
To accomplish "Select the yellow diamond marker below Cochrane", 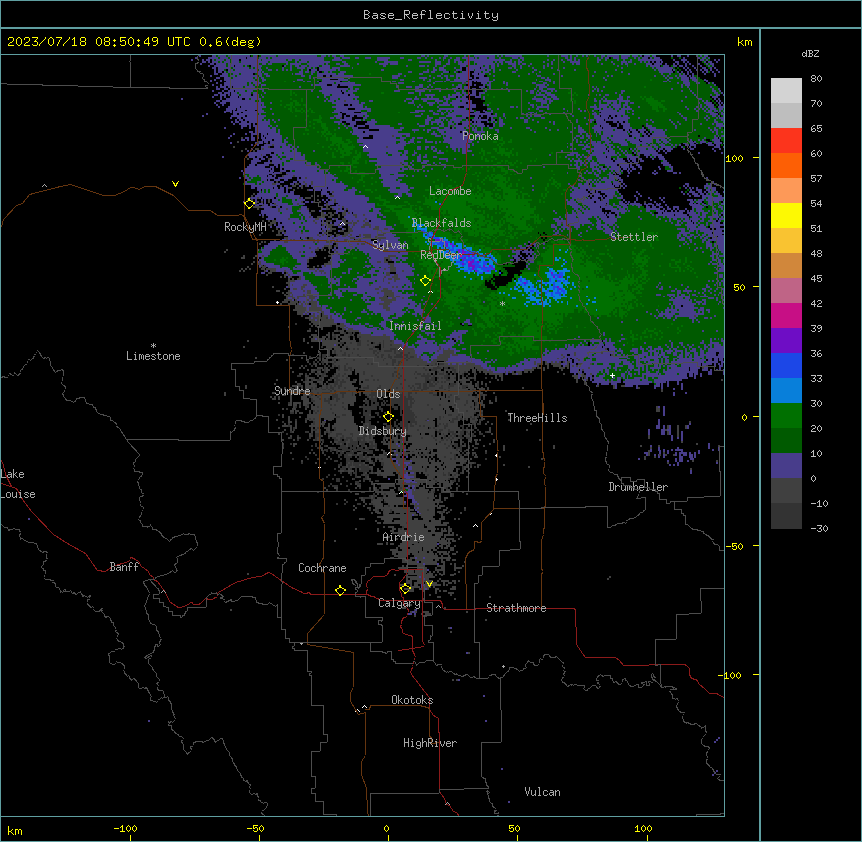I will tap(340, 590).
